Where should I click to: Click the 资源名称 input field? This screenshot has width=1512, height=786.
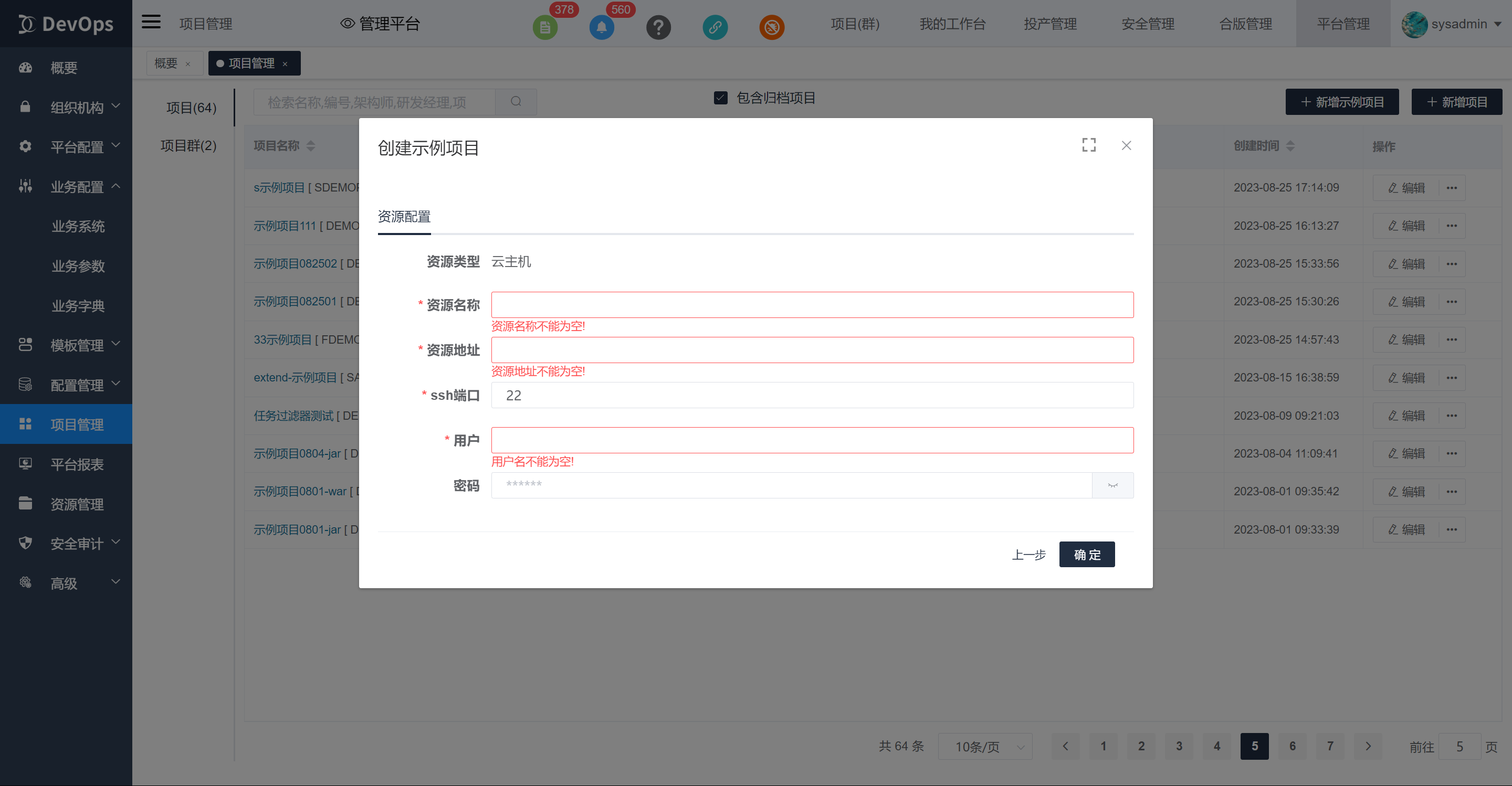tap(812, 304)
